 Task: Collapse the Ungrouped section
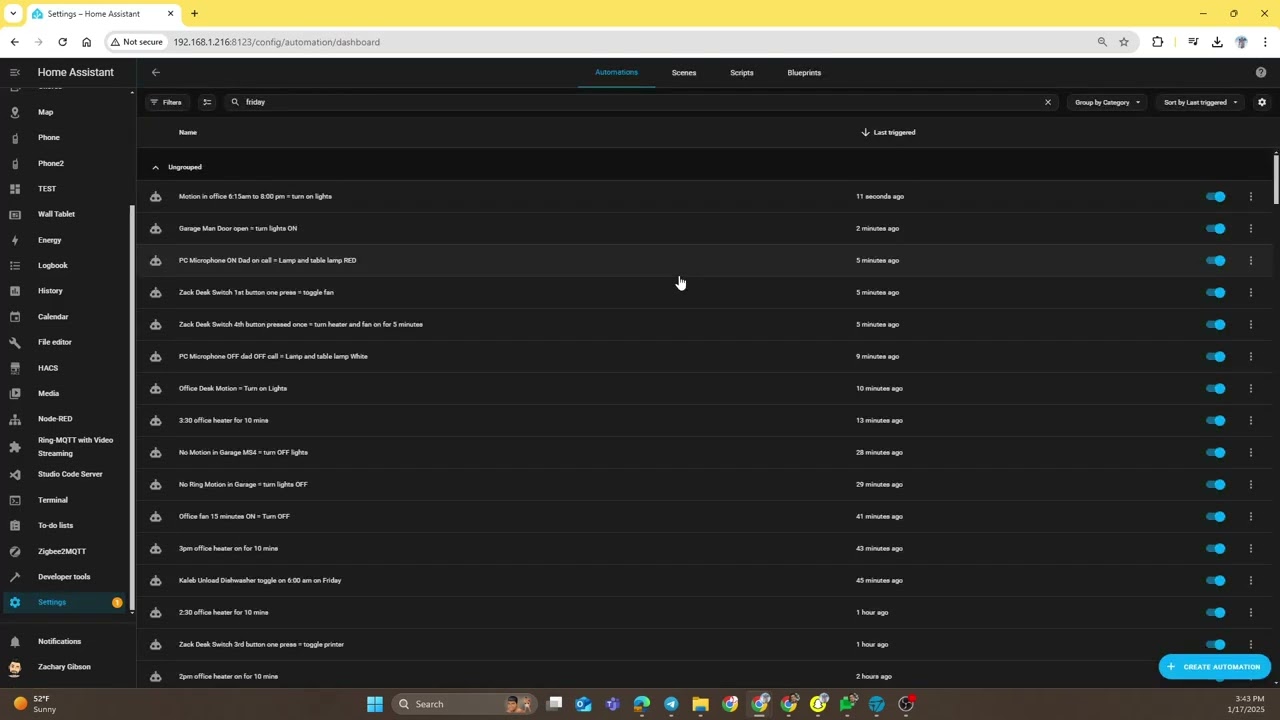pos(155,167)
